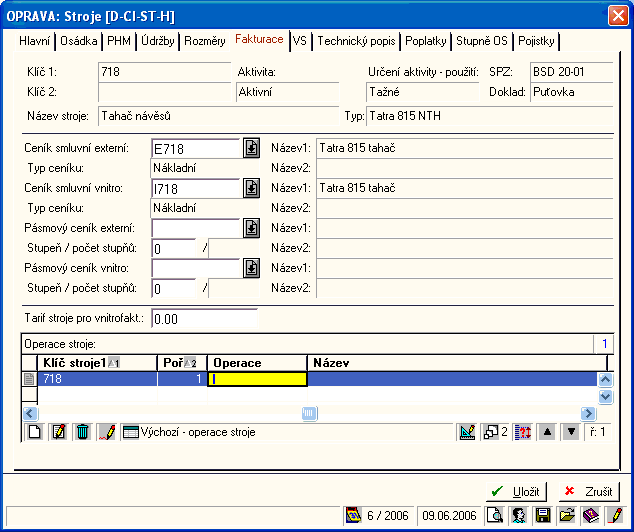Image resolution: width=634 pixels, height=532 pixels.
Task: Click the sort order icon with red arrows
Action: pyautogui.click(x=523, y=432)
